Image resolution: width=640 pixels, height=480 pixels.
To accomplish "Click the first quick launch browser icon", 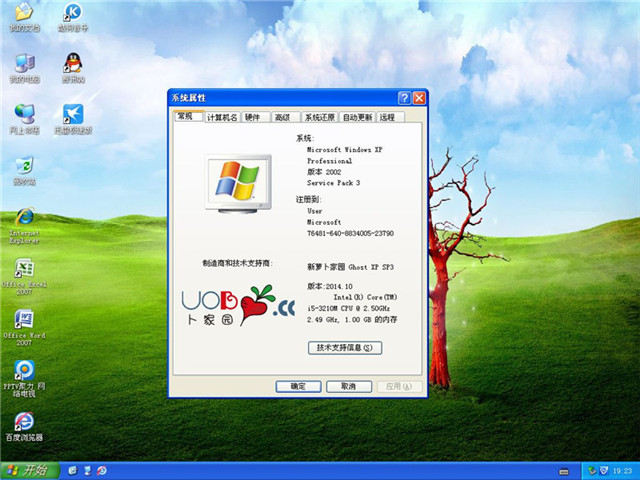I will pos(73,470).
